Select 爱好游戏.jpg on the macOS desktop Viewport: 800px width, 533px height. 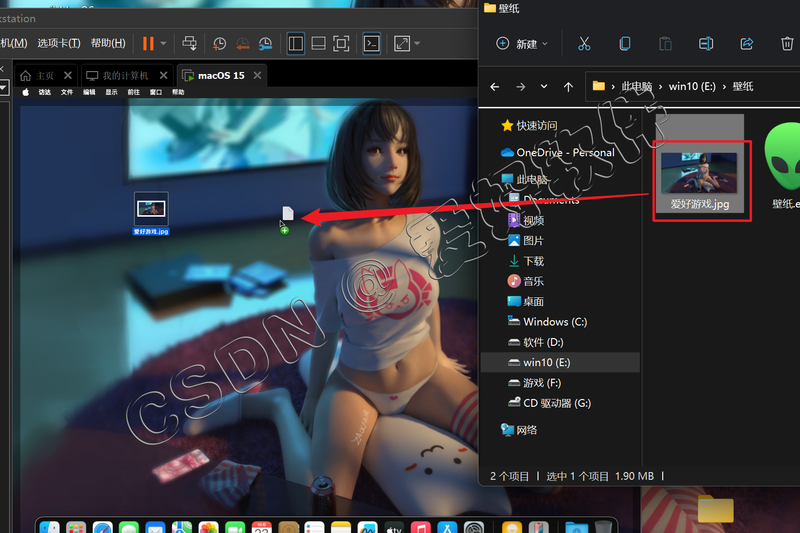(x=151, y=213)
